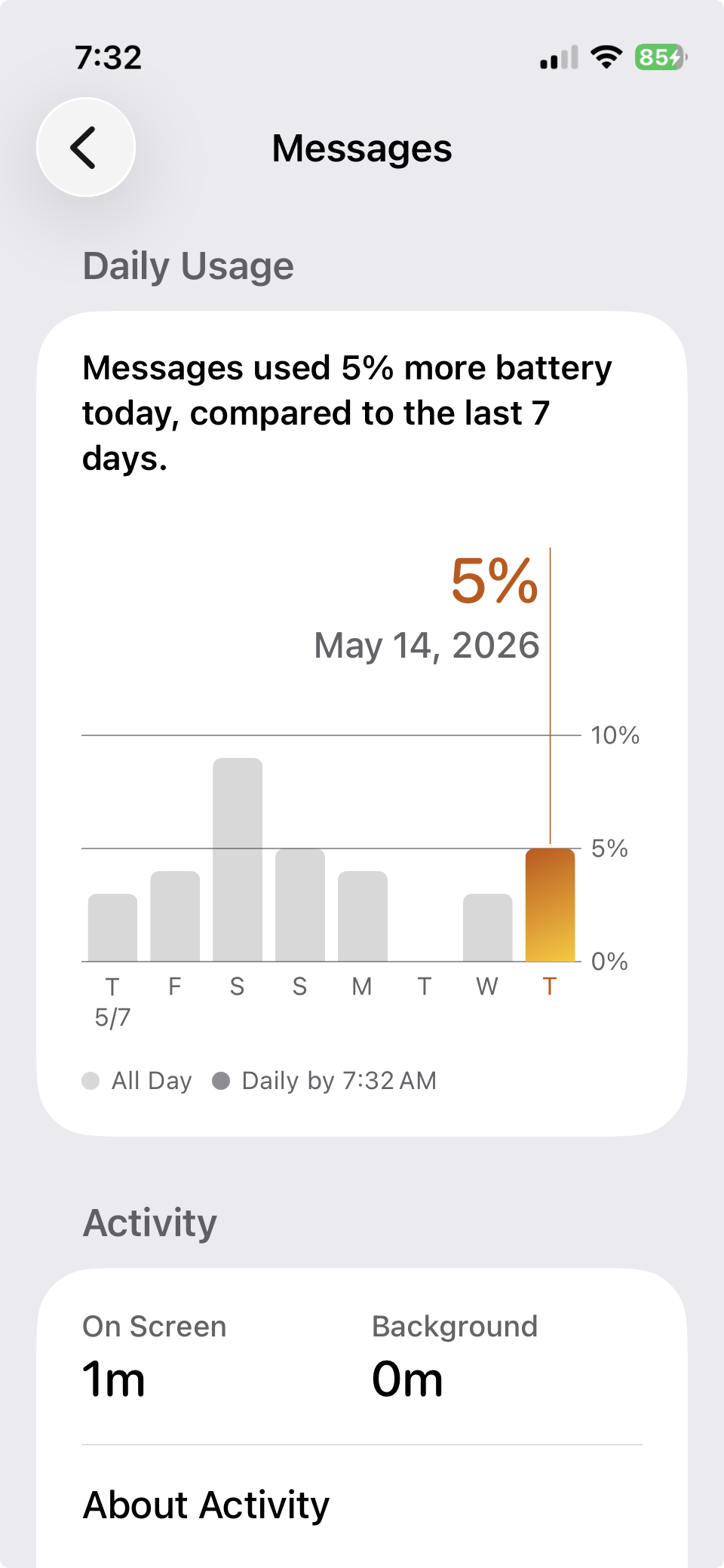Tap the On Screen 1m stat
The image size is (724, 1568).
click(x=155, y=1356)
